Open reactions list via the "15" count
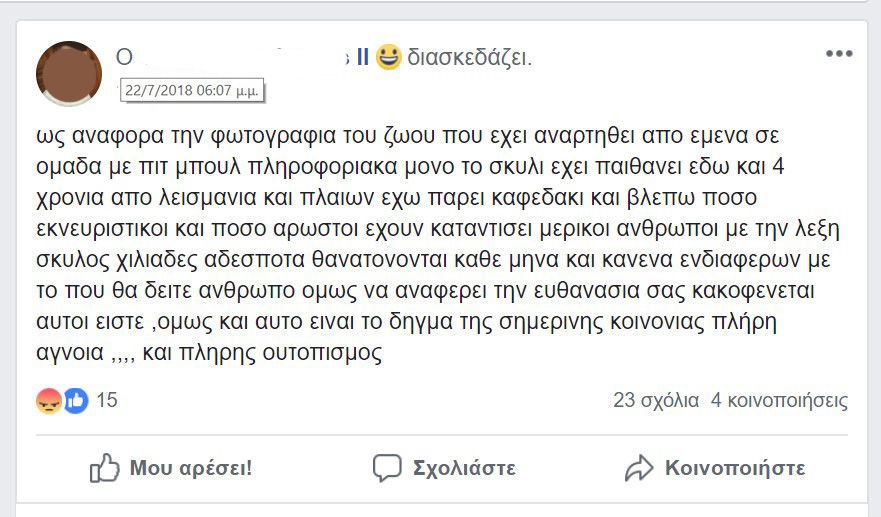The width and height of the screenshot is (881, 517). click(x=107, y=401)
